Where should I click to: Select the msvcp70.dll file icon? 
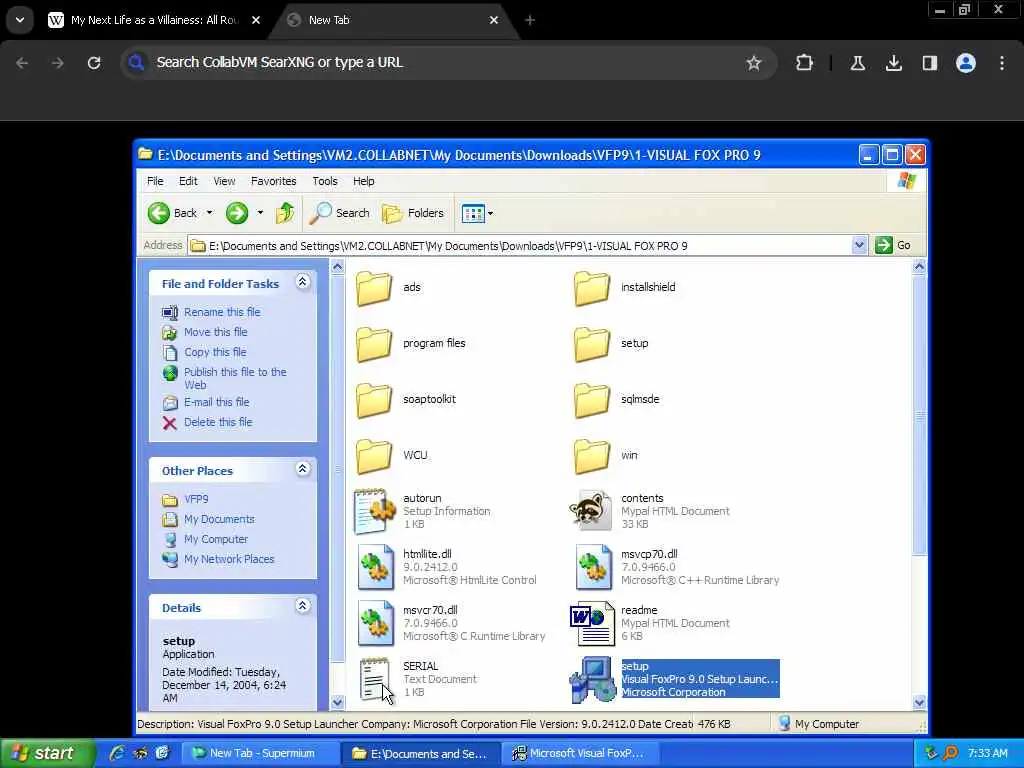(593, 568)
